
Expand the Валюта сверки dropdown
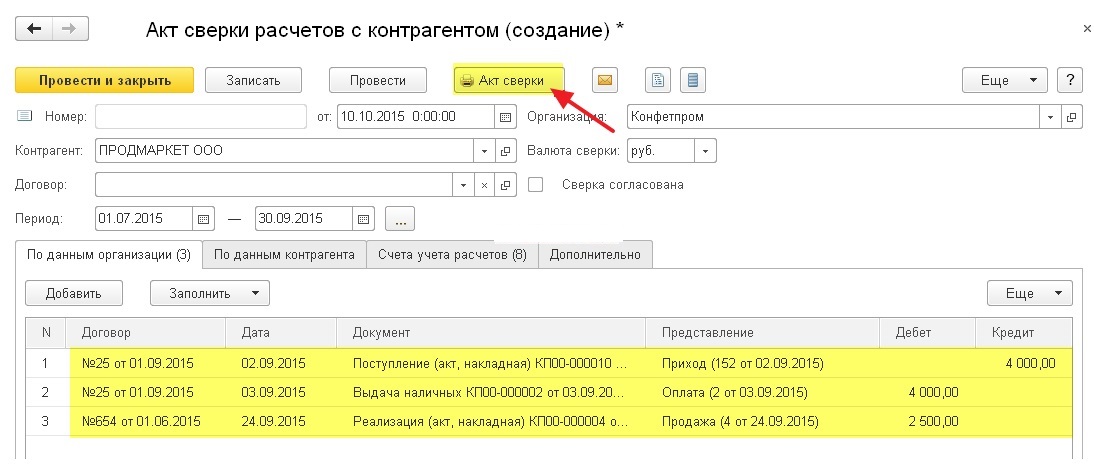click(705, 151)
